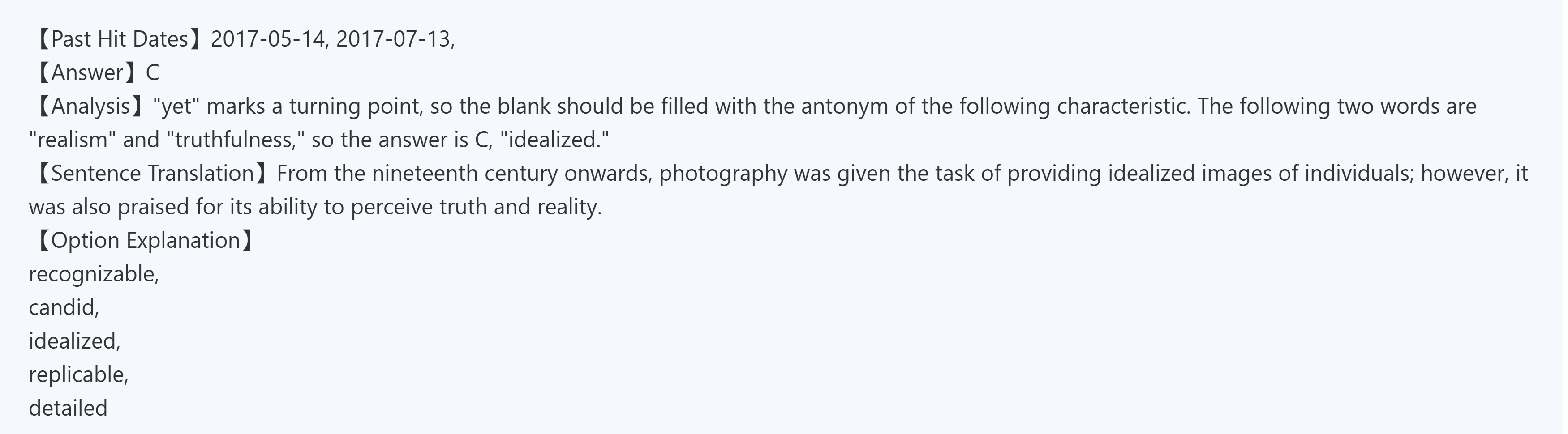The image size is (1568, 434).
Task: Click the option word "idealized" in the list
Action: coord(73,341)
